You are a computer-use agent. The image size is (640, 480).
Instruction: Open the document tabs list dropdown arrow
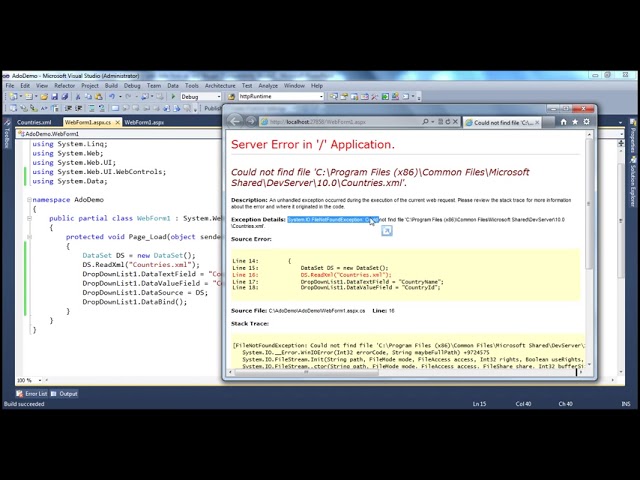click(620, 122)
